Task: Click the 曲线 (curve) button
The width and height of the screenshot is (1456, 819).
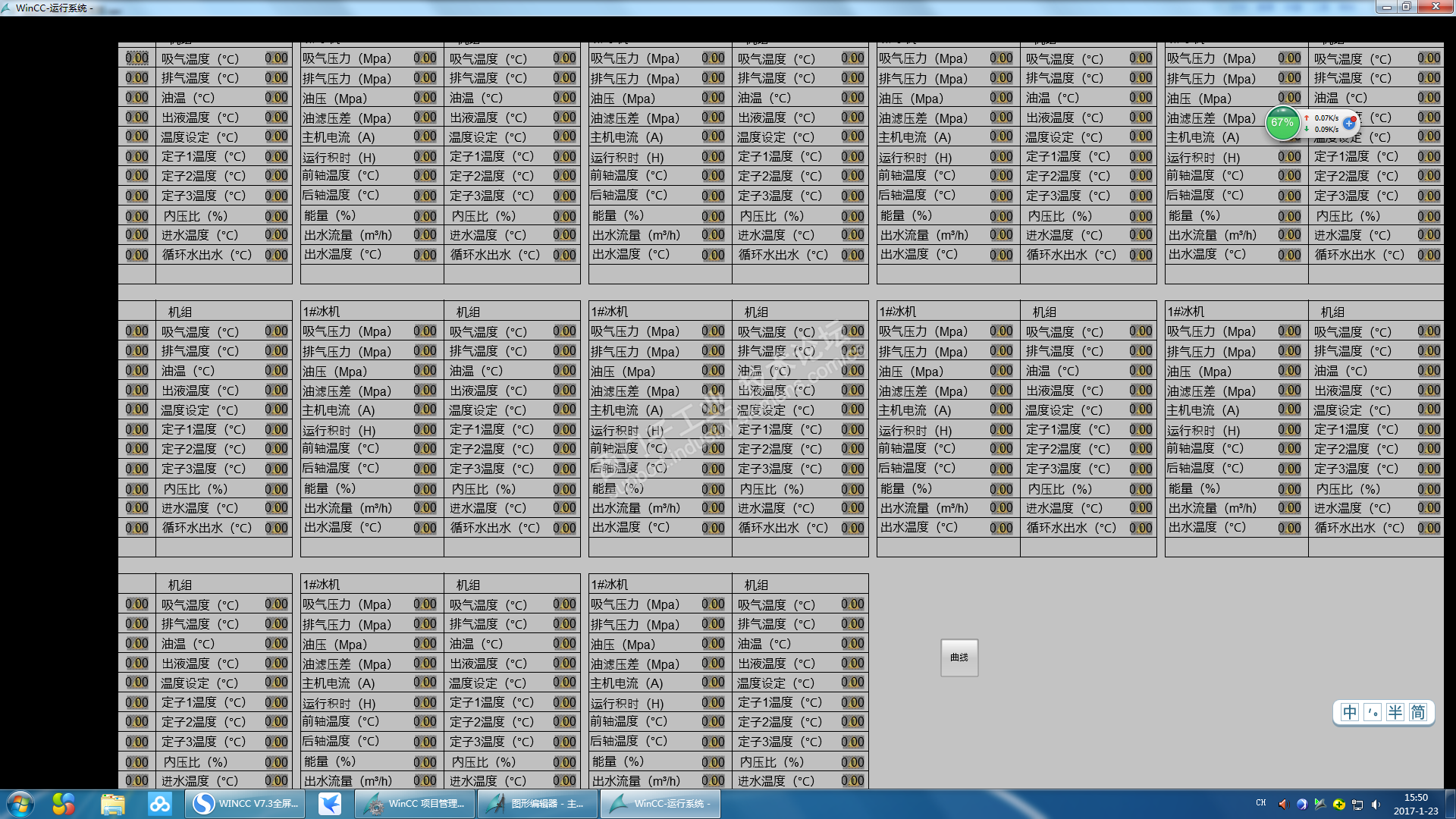Action: click(959, 657)
